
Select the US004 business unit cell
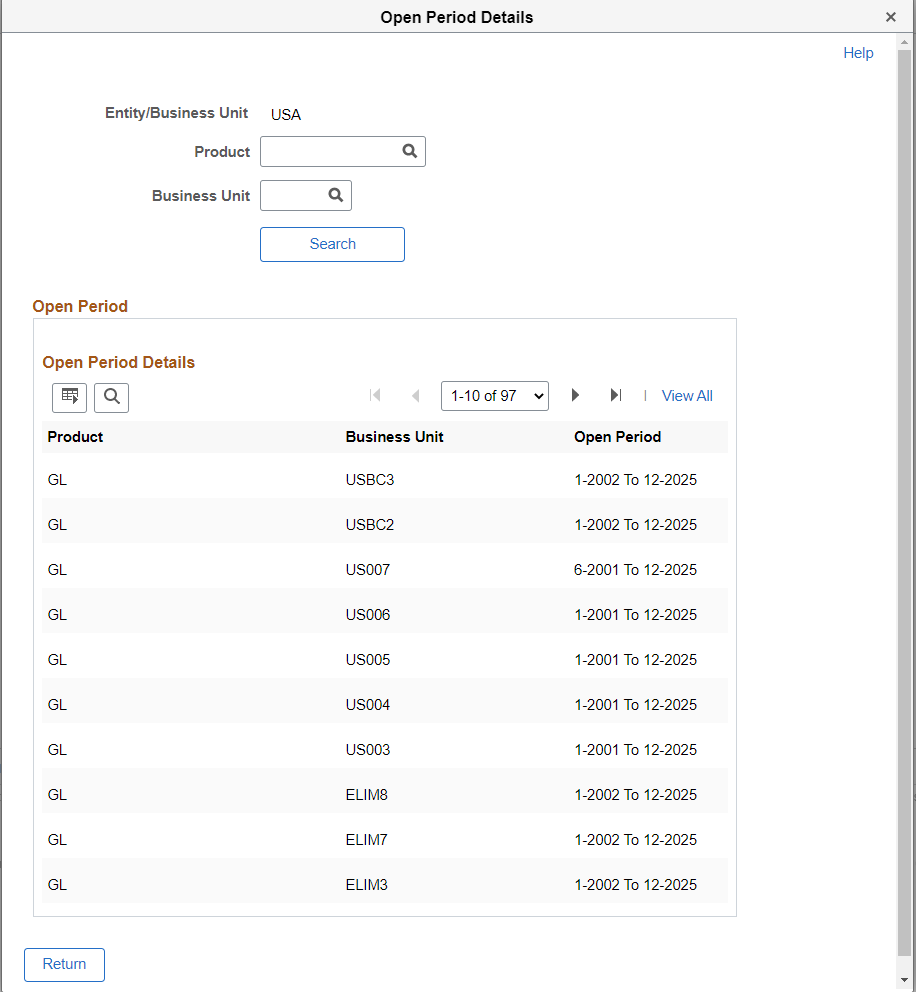click(x=368, y=705)
